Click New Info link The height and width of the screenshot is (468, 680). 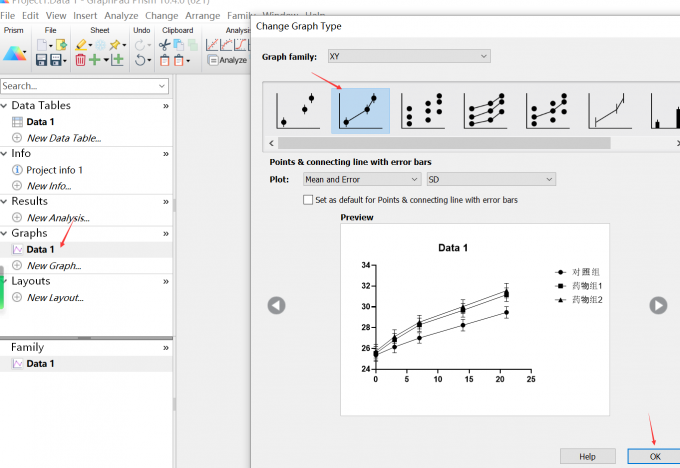pyautogui.click(x=49, y=186)
